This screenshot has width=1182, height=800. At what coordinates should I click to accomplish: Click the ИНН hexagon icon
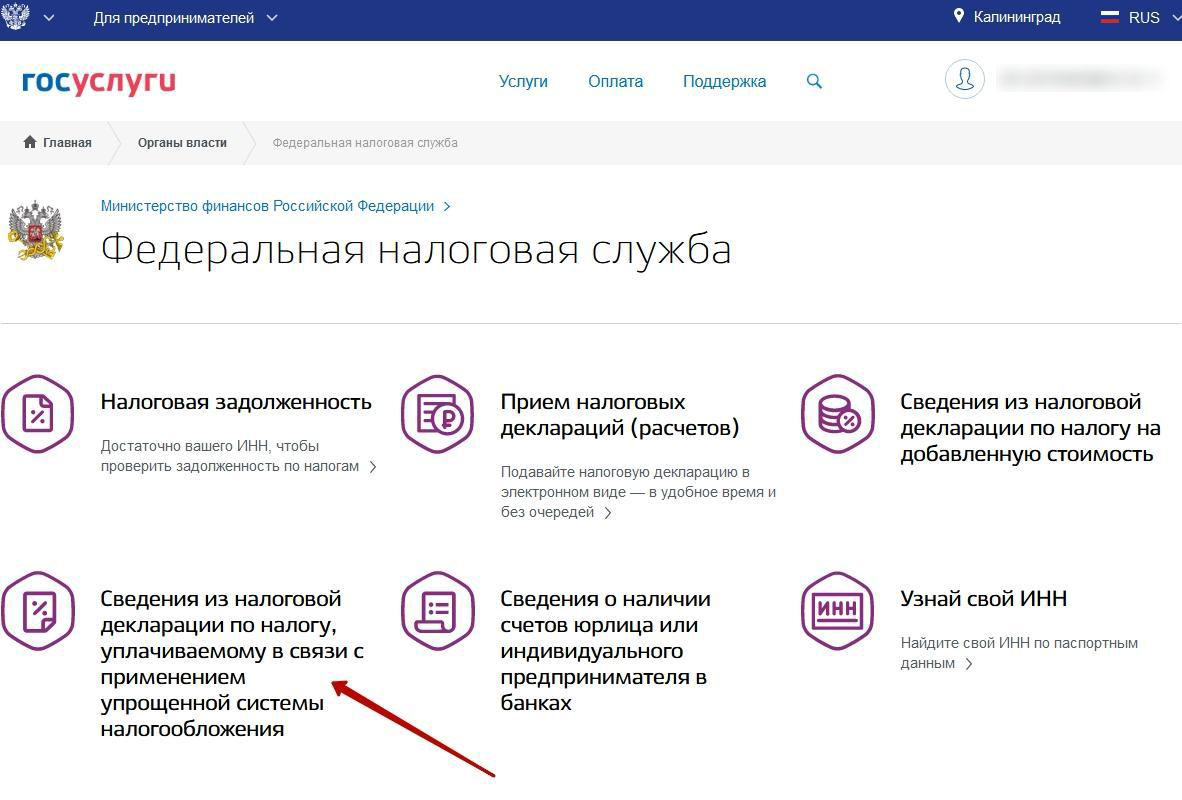pos(838,611)
